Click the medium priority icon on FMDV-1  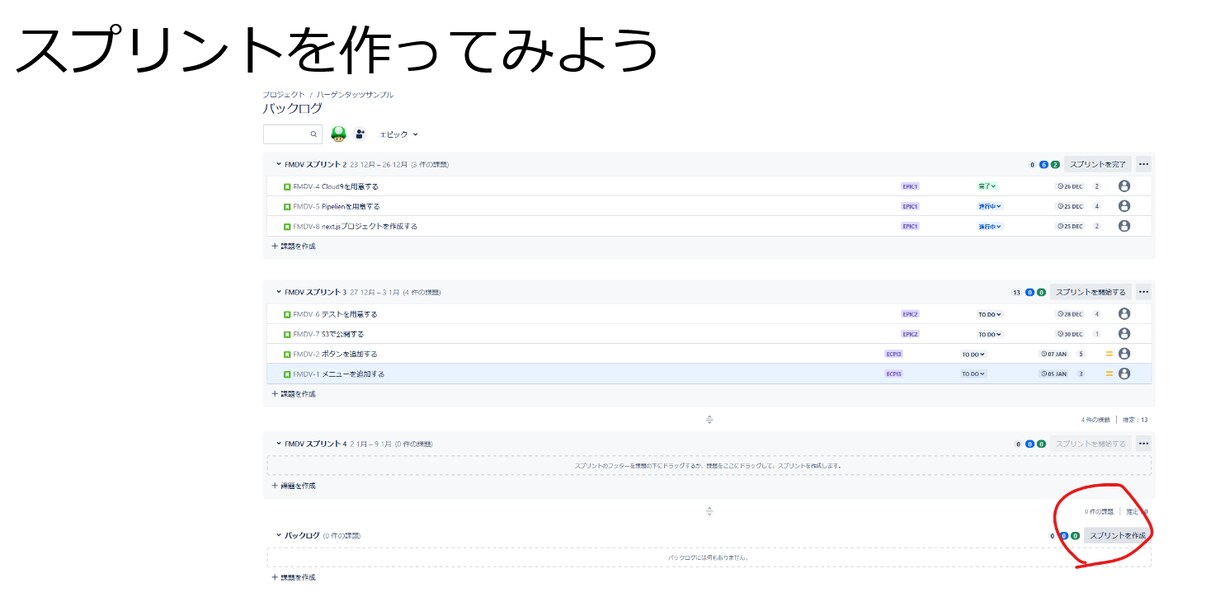(x=1108, y=374)
